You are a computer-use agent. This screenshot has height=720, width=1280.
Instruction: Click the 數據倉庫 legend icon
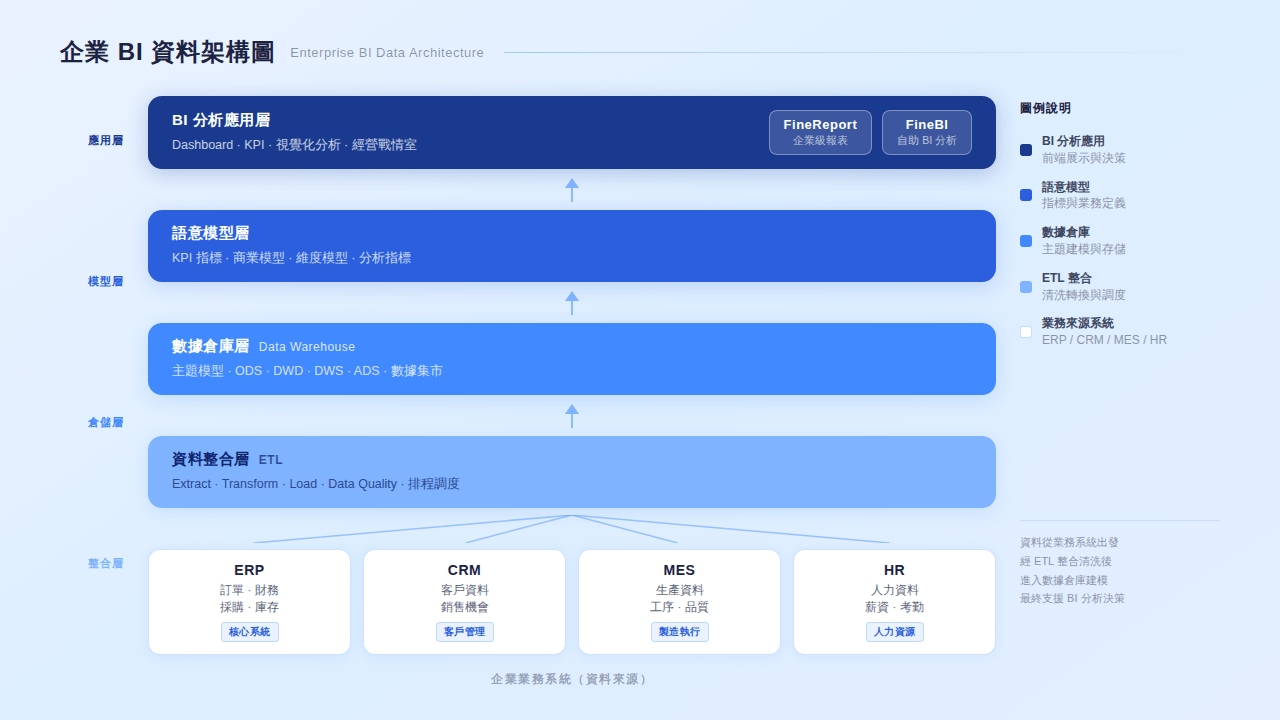[1025, 240]
